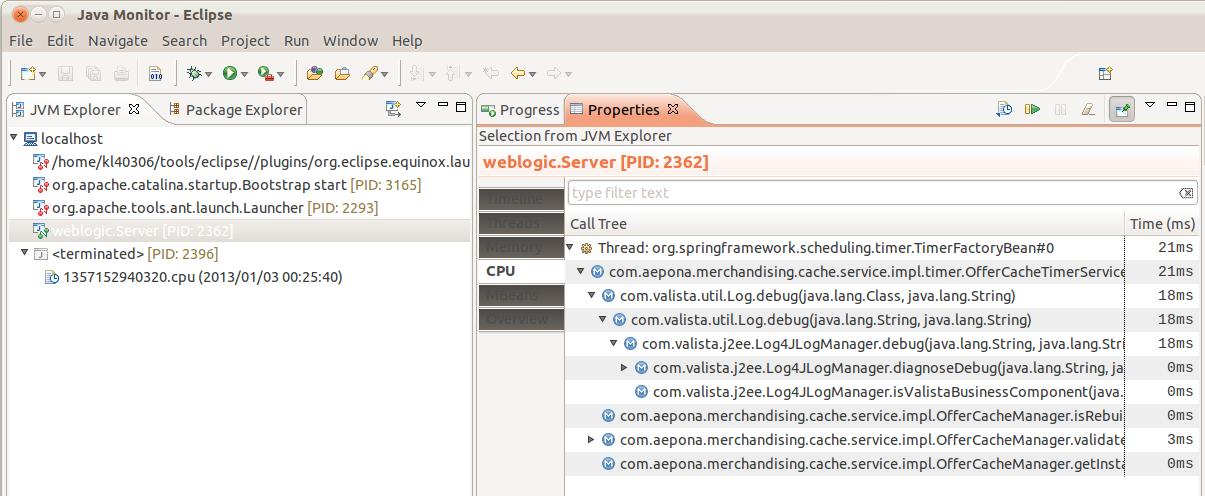
Task: Collapse the Log4JLogManager.debug call node
Action: click(614, 343)
